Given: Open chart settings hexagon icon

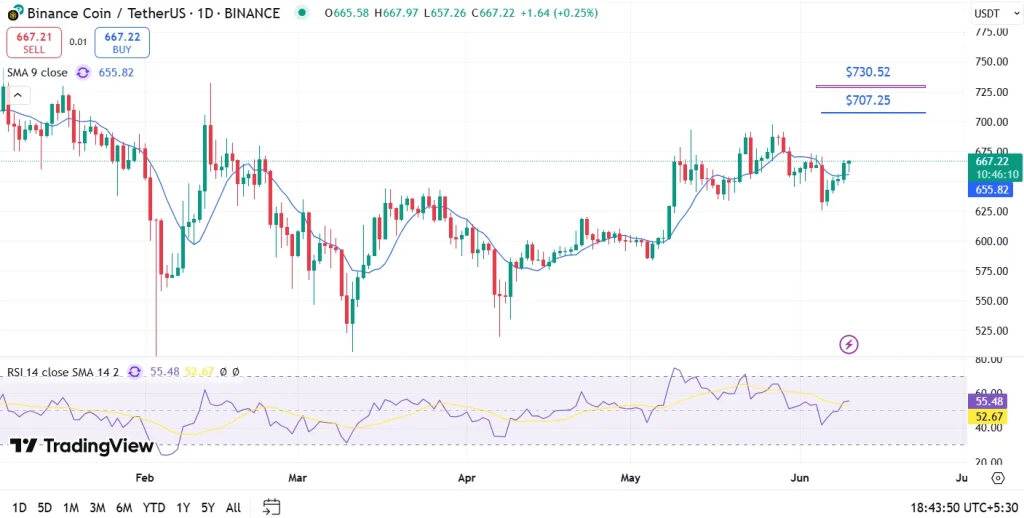Looking at the screenshot, I should click(997, 478).
